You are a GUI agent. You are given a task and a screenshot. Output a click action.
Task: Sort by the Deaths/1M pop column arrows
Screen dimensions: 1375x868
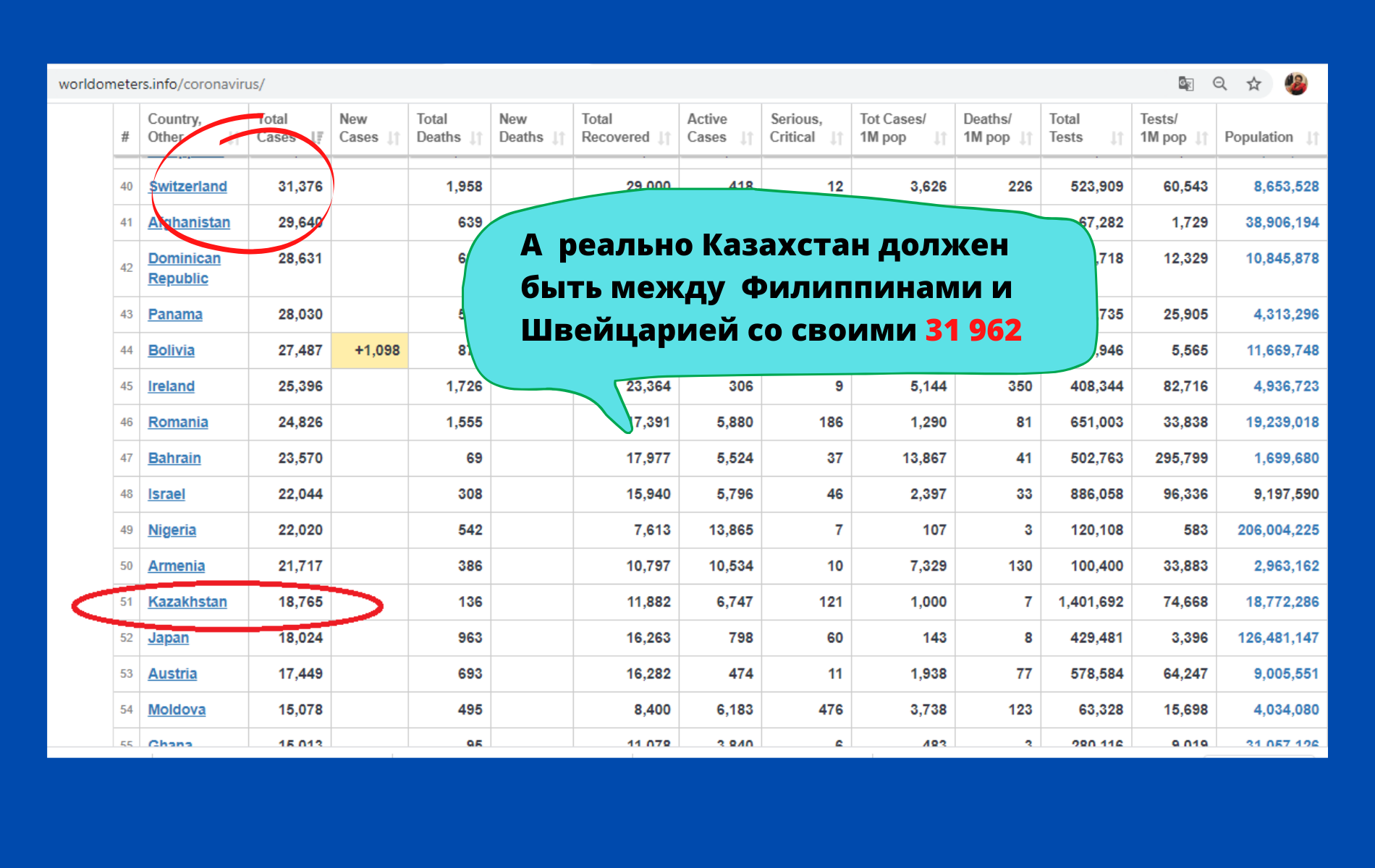click(x=1026, y=137)
